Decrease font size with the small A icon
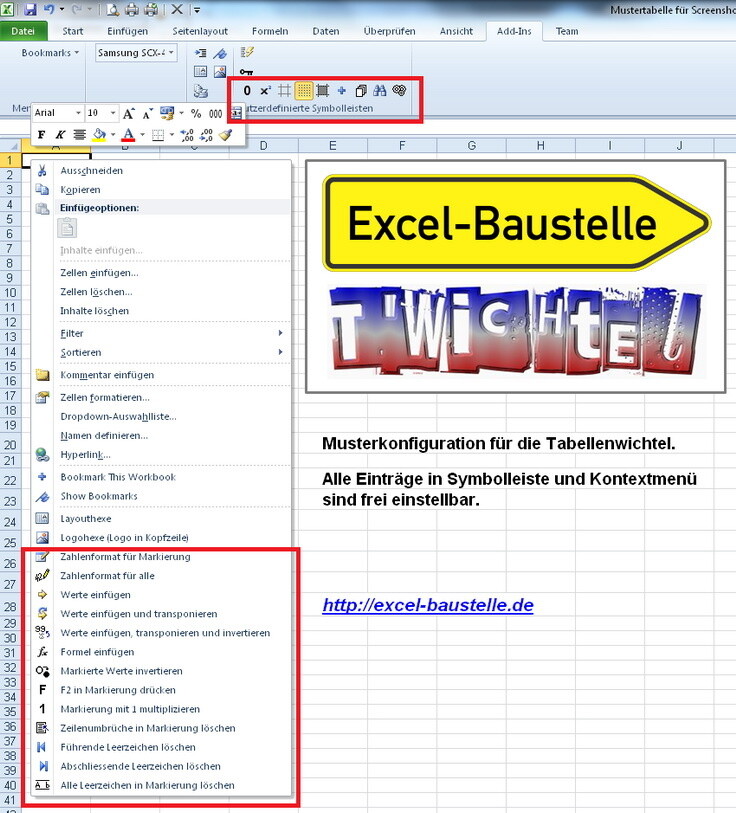736x813 pixels. pos(148,113)
